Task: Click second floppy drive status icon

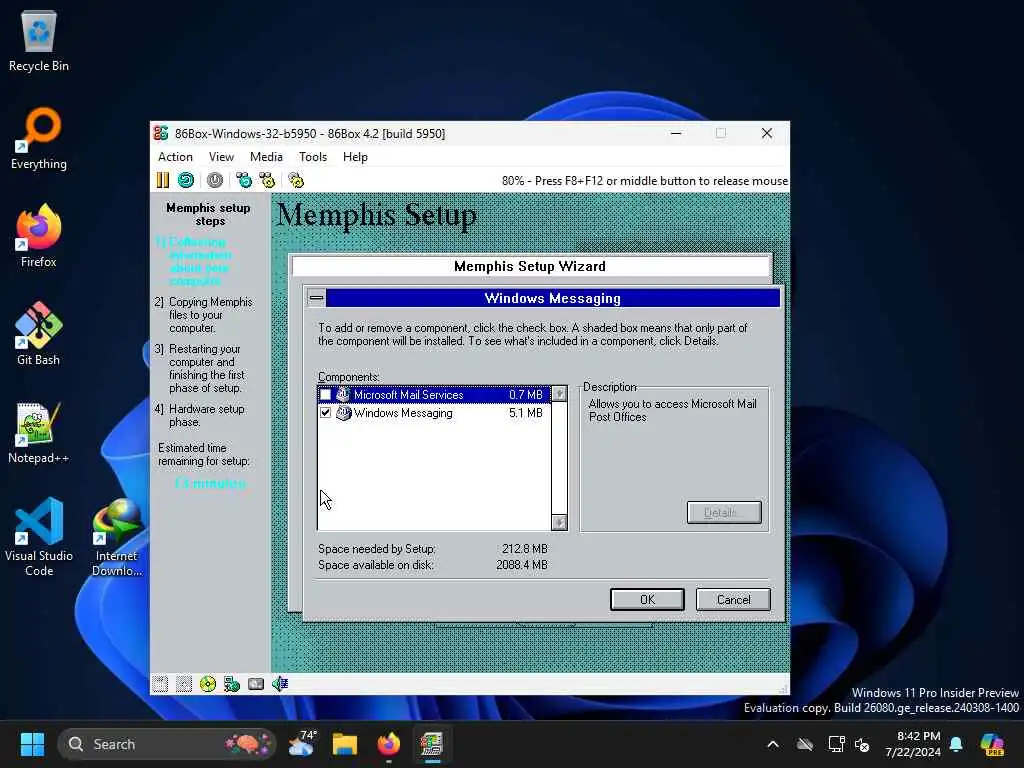Action: click(x=184, y=684)
